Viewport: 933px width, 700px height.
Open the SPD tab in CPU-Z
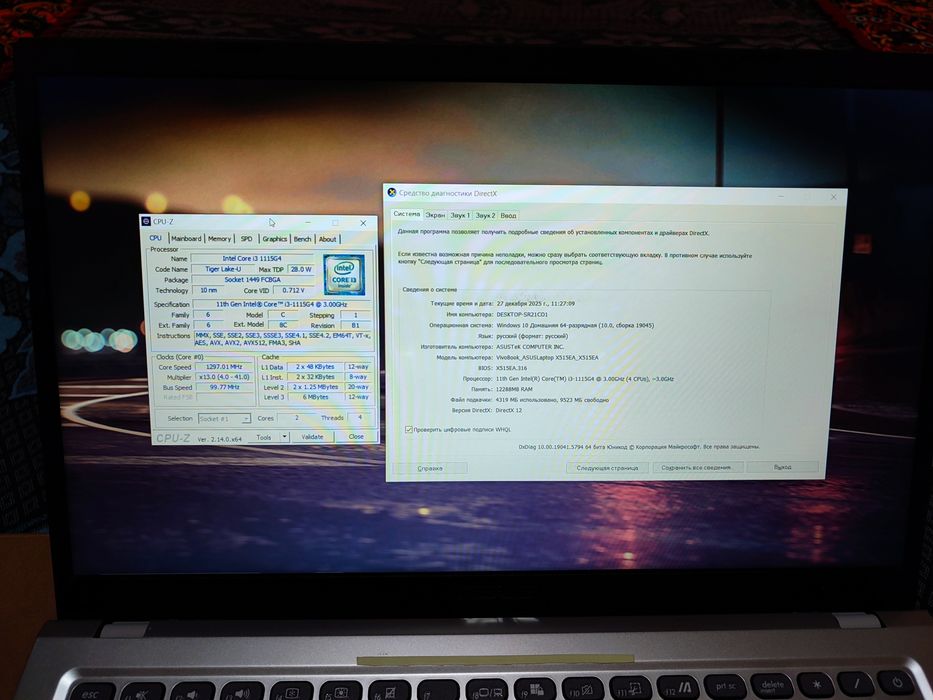point(246,238)
